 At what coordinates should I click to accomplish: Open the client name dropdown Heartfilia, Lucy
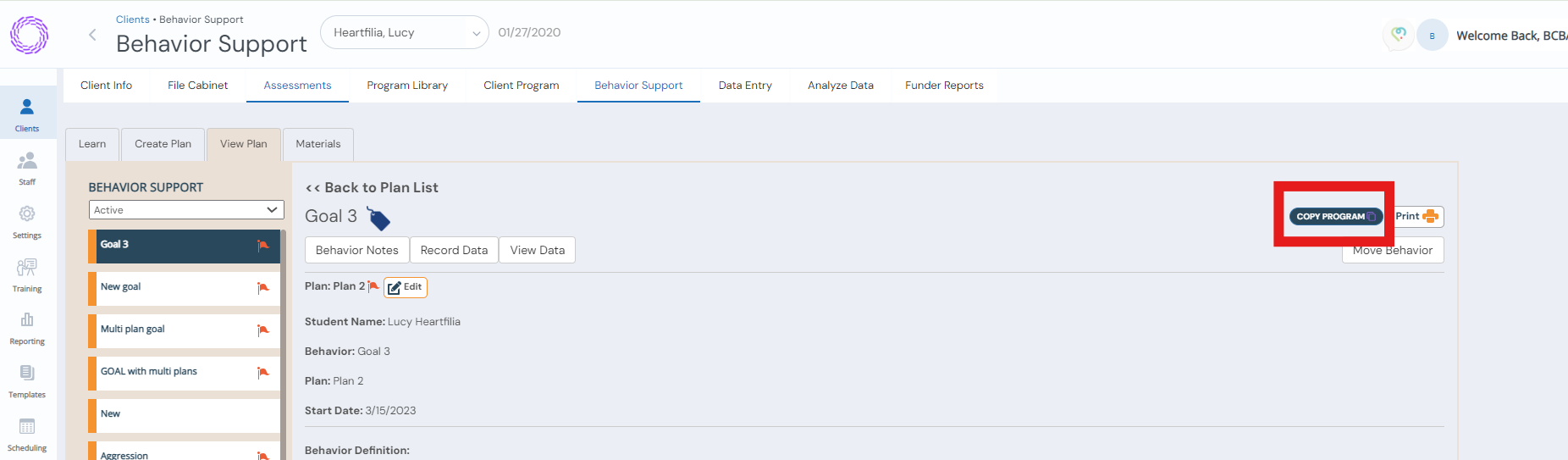click(404, 33)
